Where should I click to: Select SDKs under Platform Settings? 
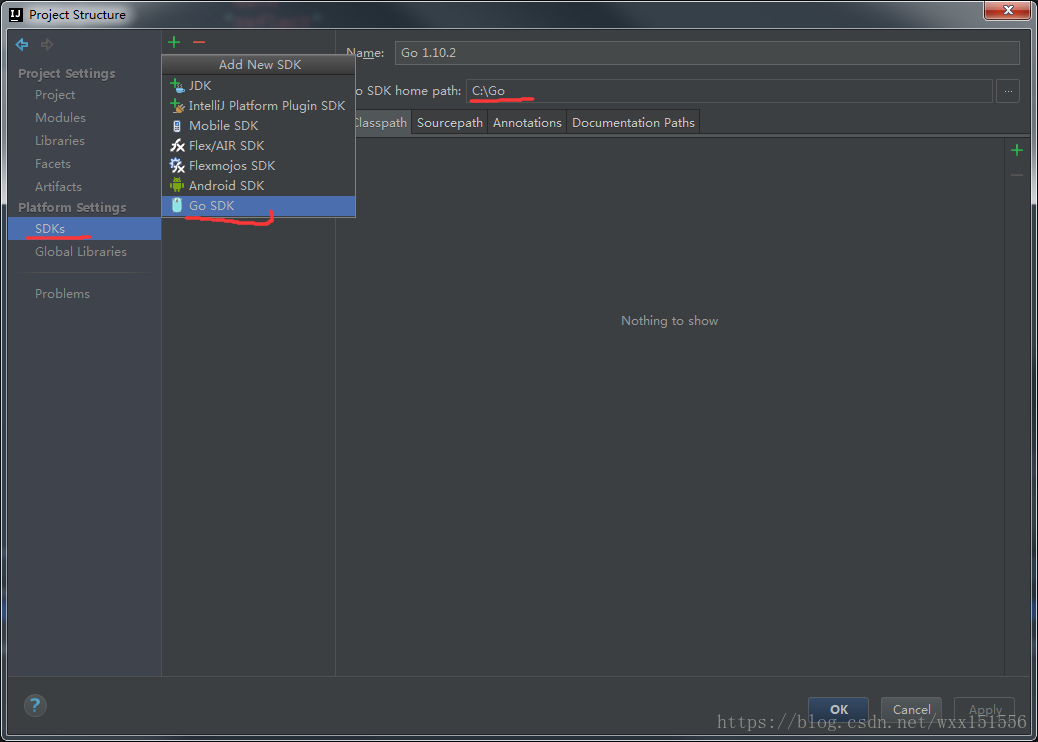click(85, 228)
